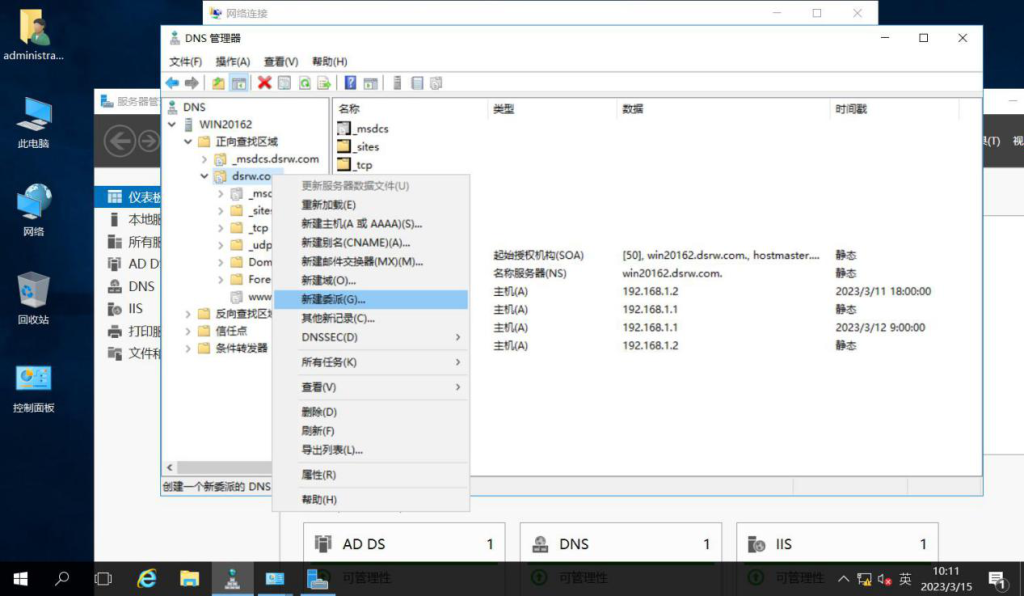Expand conditional forwarders node

188,348
